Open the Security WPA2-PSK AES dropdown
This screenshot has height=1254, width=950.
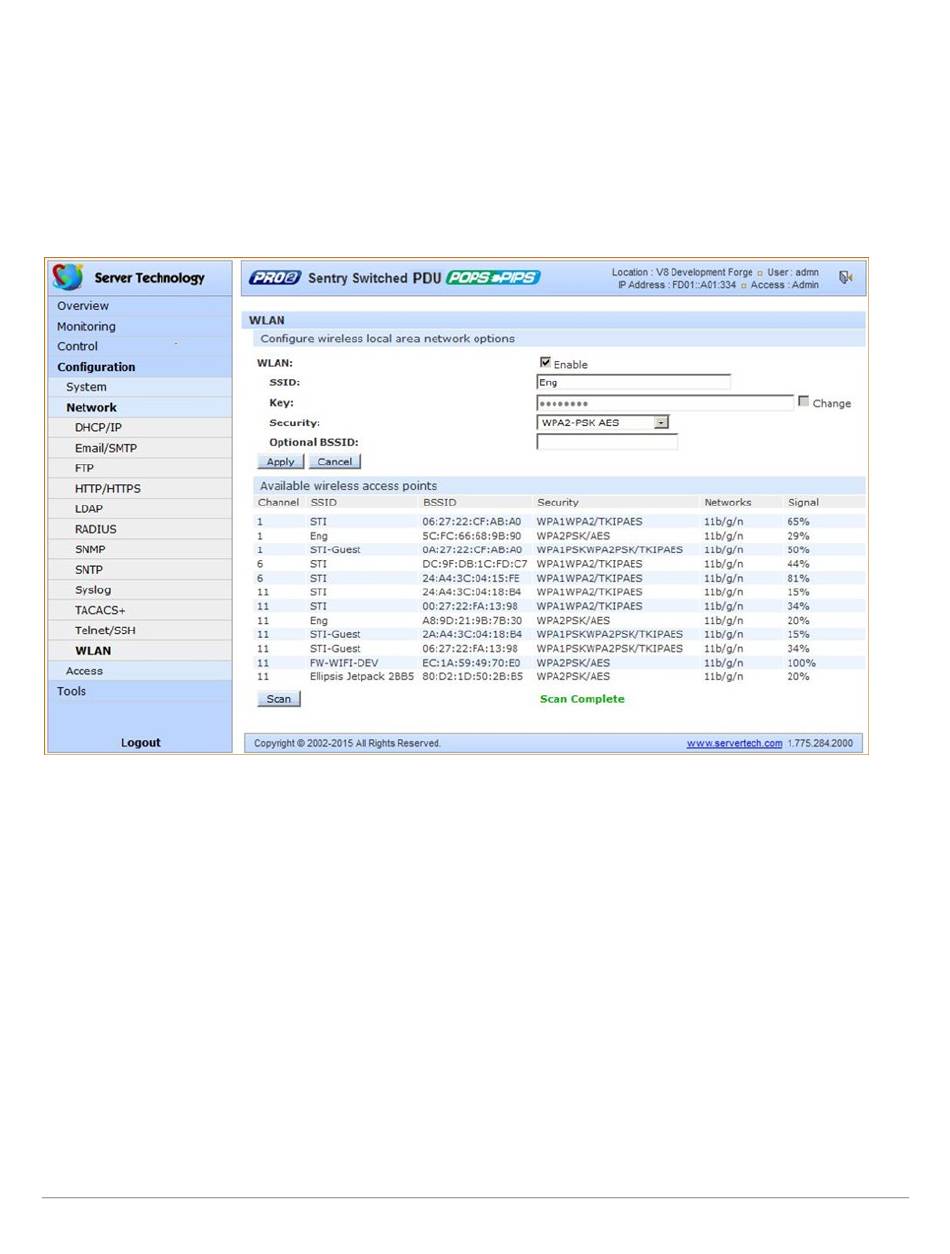[x=603, y=422]
